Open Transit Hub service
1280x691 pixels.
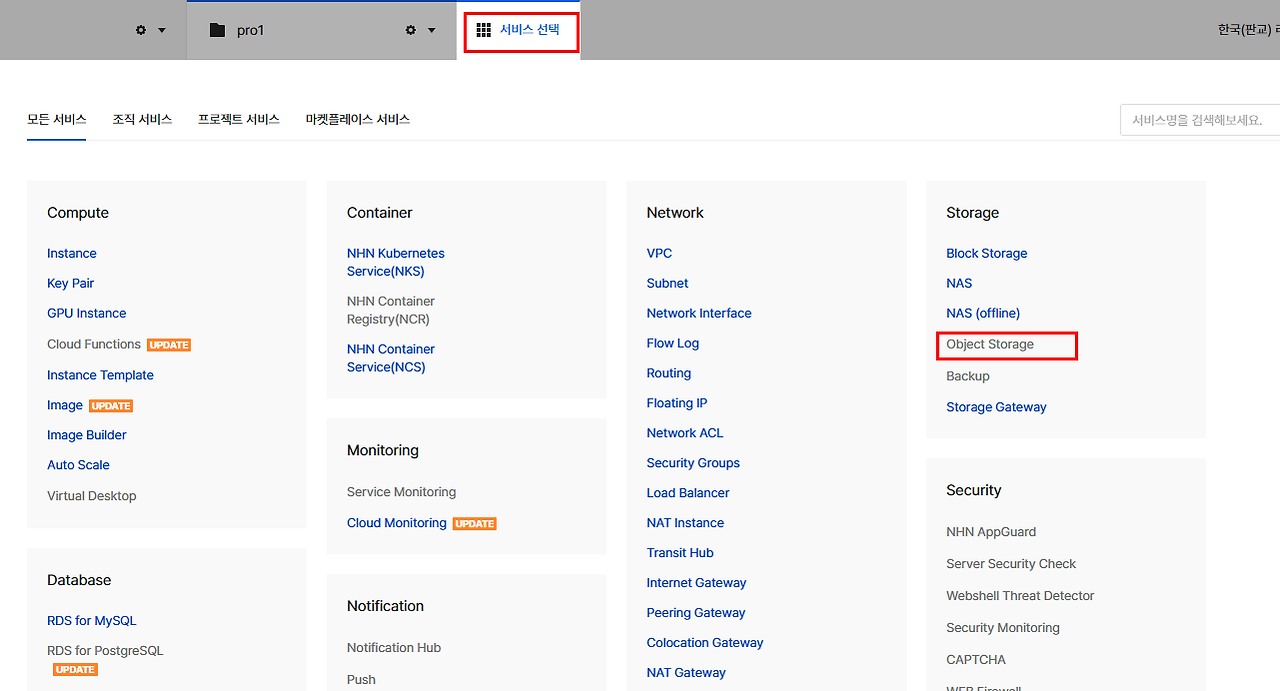680,553
